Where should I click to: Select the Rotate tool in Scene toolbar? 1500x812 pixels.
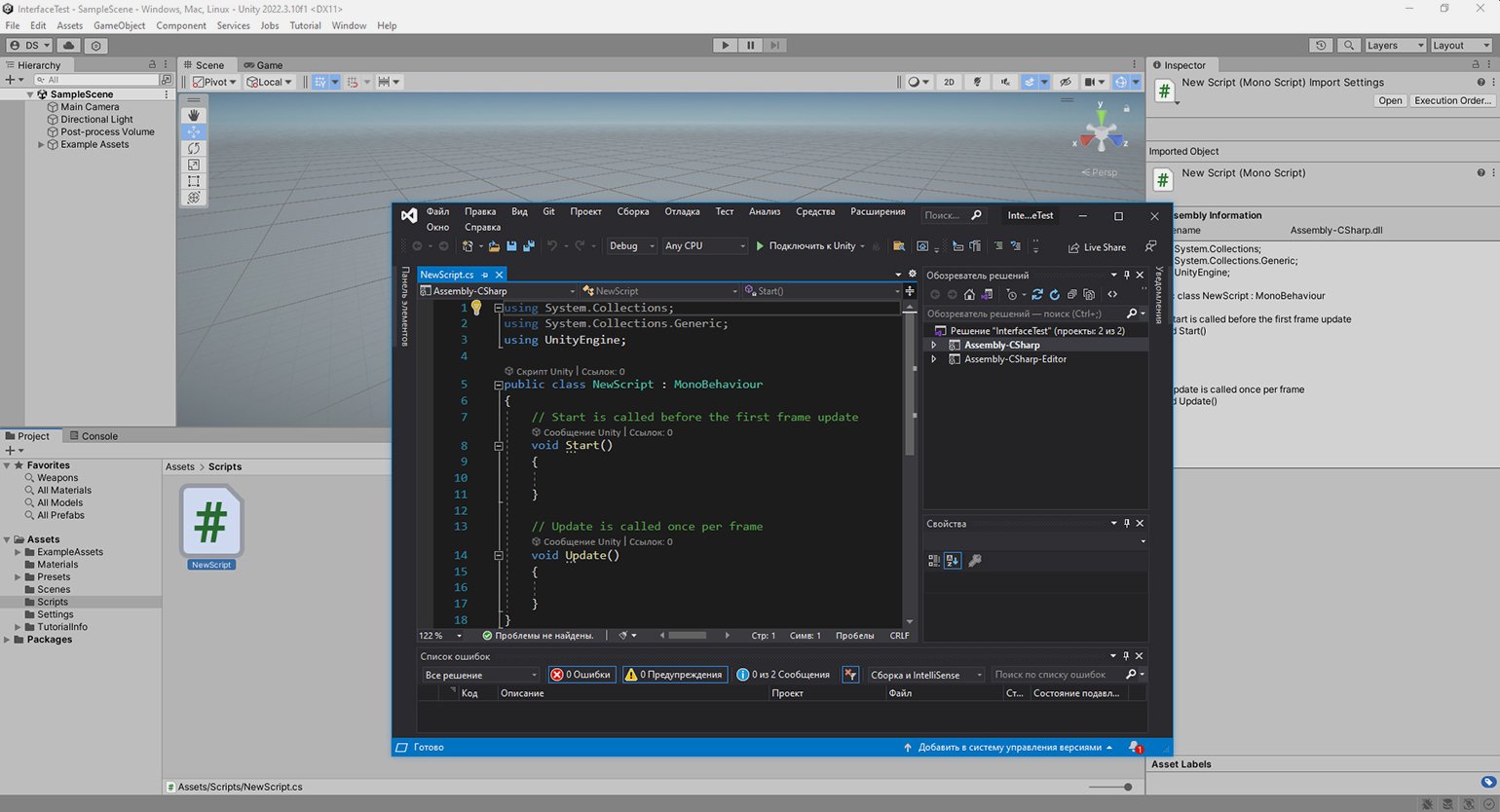(194, 148)
